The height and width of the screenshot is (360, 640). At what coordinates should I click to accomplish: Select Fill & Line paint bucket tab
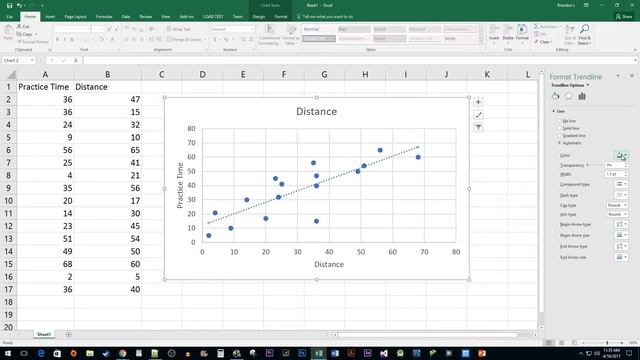pyautogui.click(x=556, y=96)
